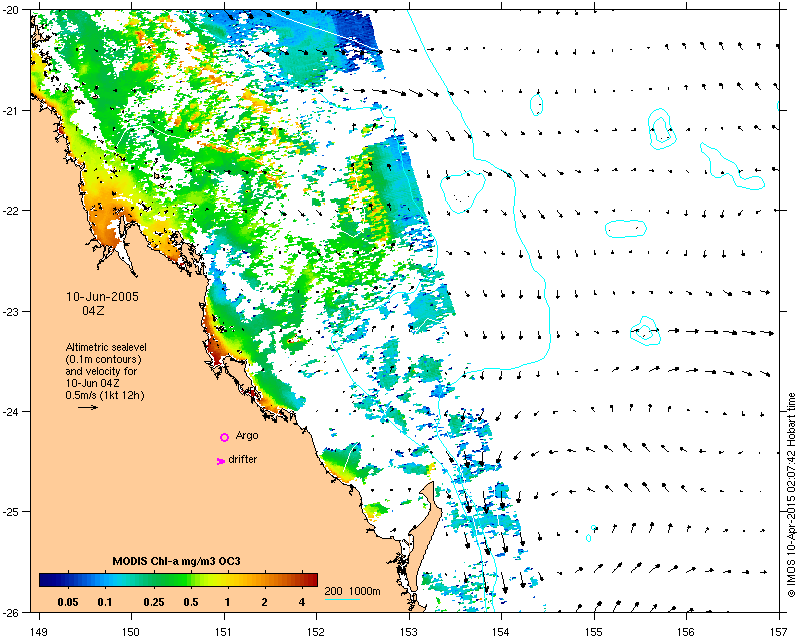Click longitude axis label 155
This screenshot has width=800, height=640.
pyautogui.click(x=594, y=632)
